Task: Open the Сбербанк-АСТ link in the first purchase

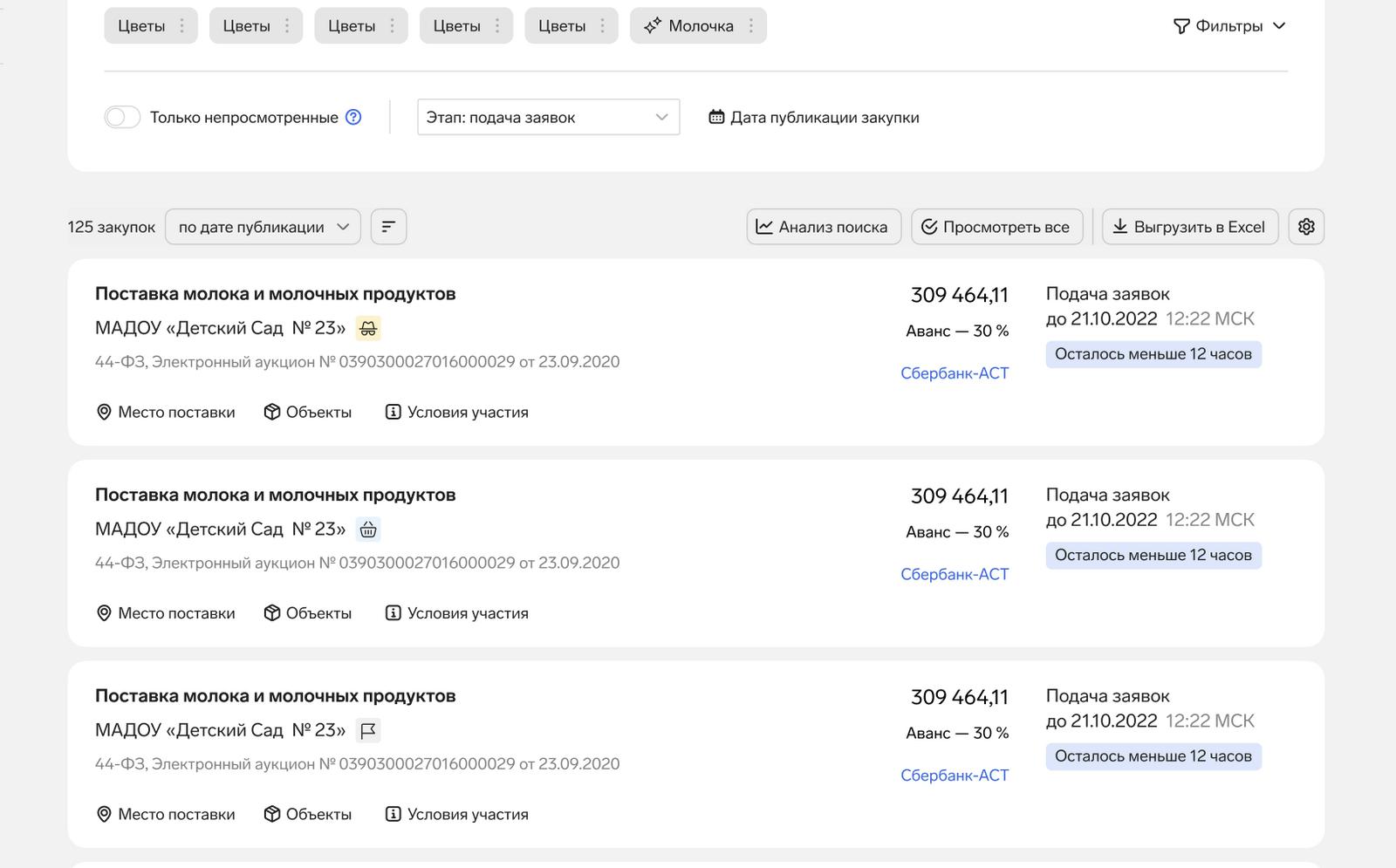Action: (955, 373)
